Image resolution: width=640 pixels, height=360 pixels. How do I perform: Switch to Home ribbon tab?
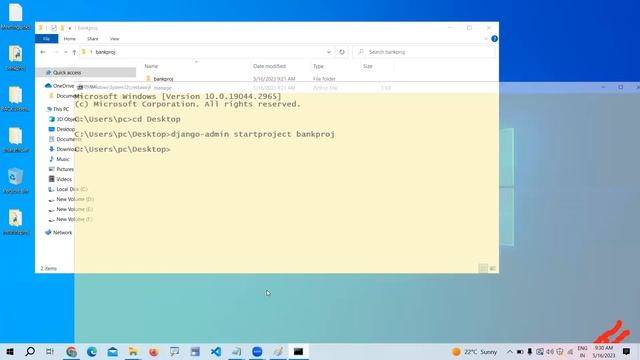69,39
